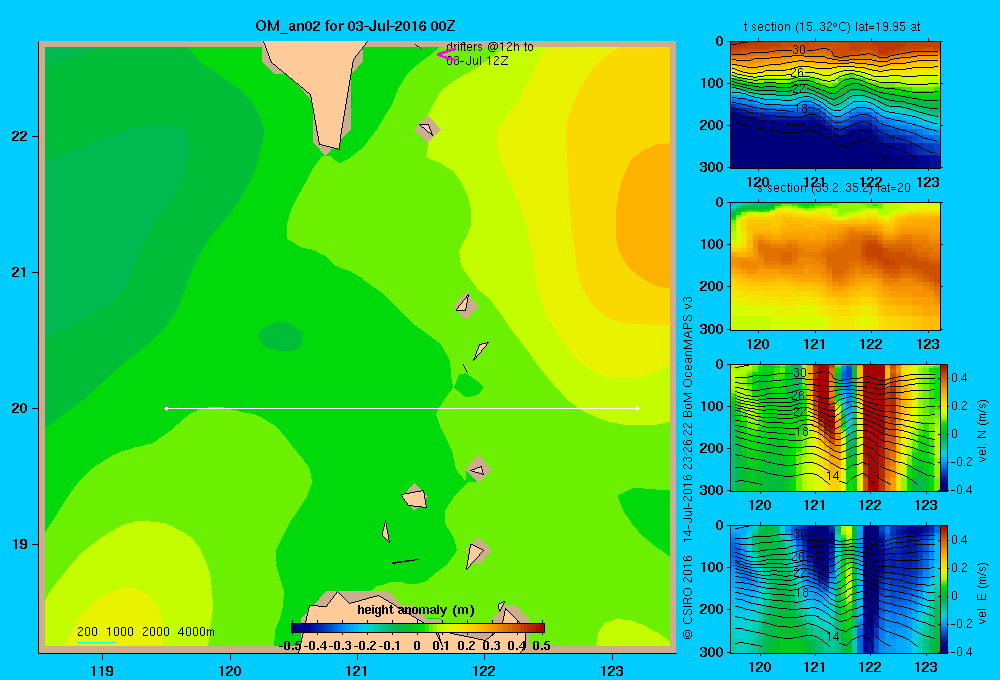Open the temperature section panel
1000x680 pixels.
pyautogui.click(x=835, y=105)
